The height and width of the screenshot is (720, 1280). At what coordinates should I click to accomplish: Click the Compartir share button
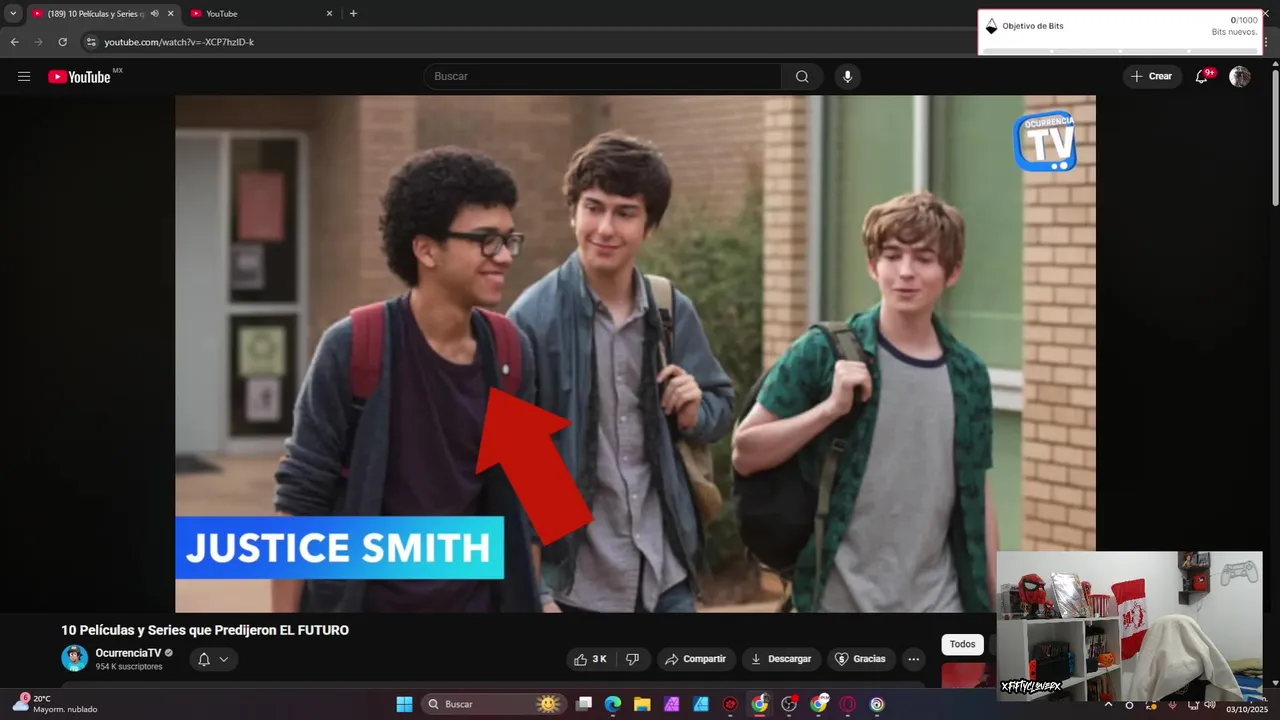pyautogui.click(x=696, y=659)
